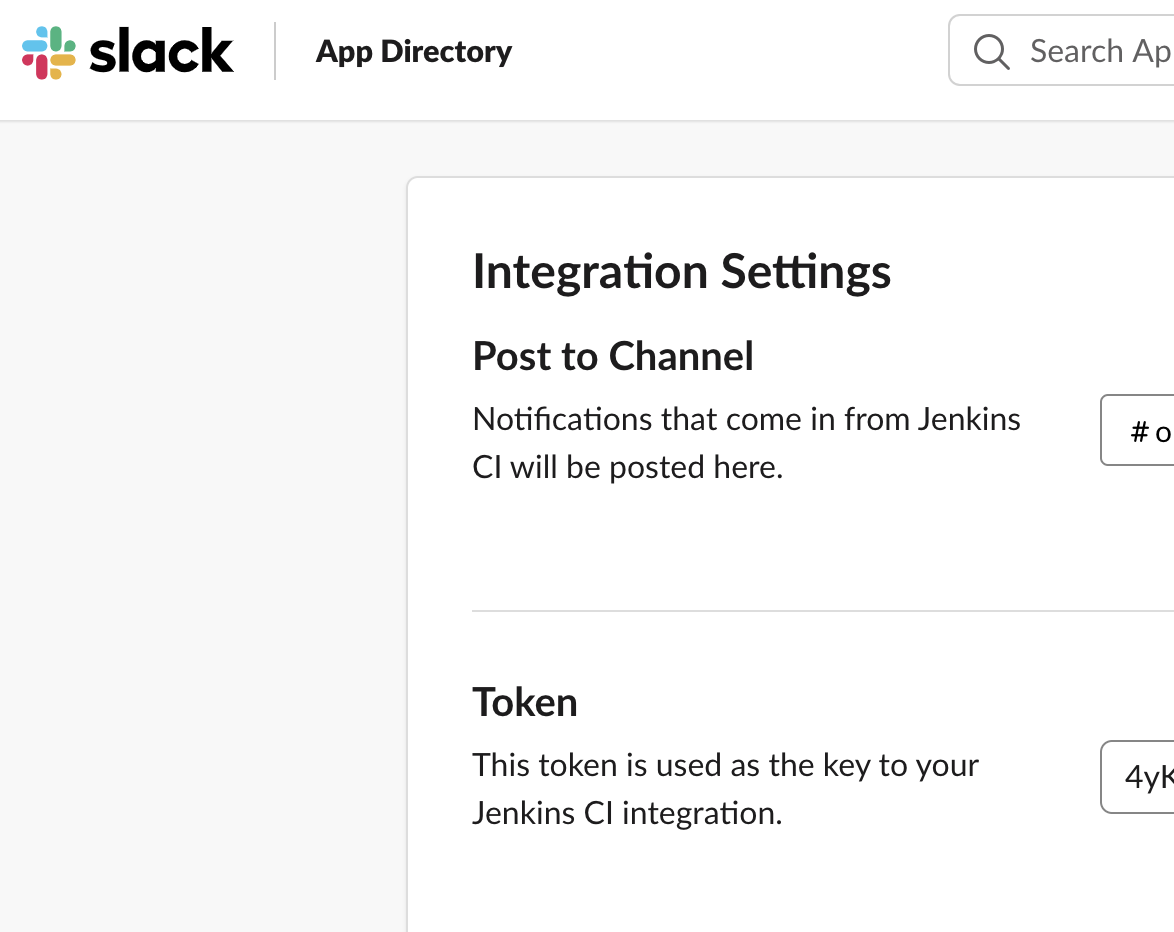Click the Post to Channel heading
The image size is (1174, 932).
pos(613,356)
